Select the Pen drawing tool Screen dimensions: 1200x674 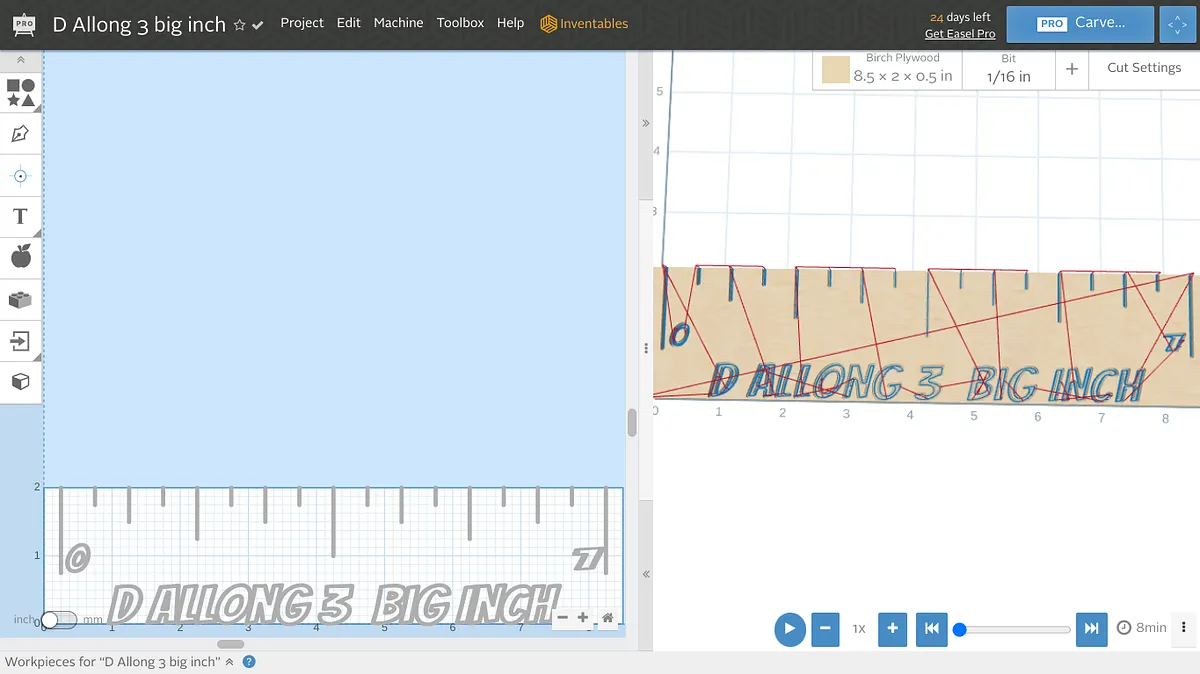(x=20, y=134)
